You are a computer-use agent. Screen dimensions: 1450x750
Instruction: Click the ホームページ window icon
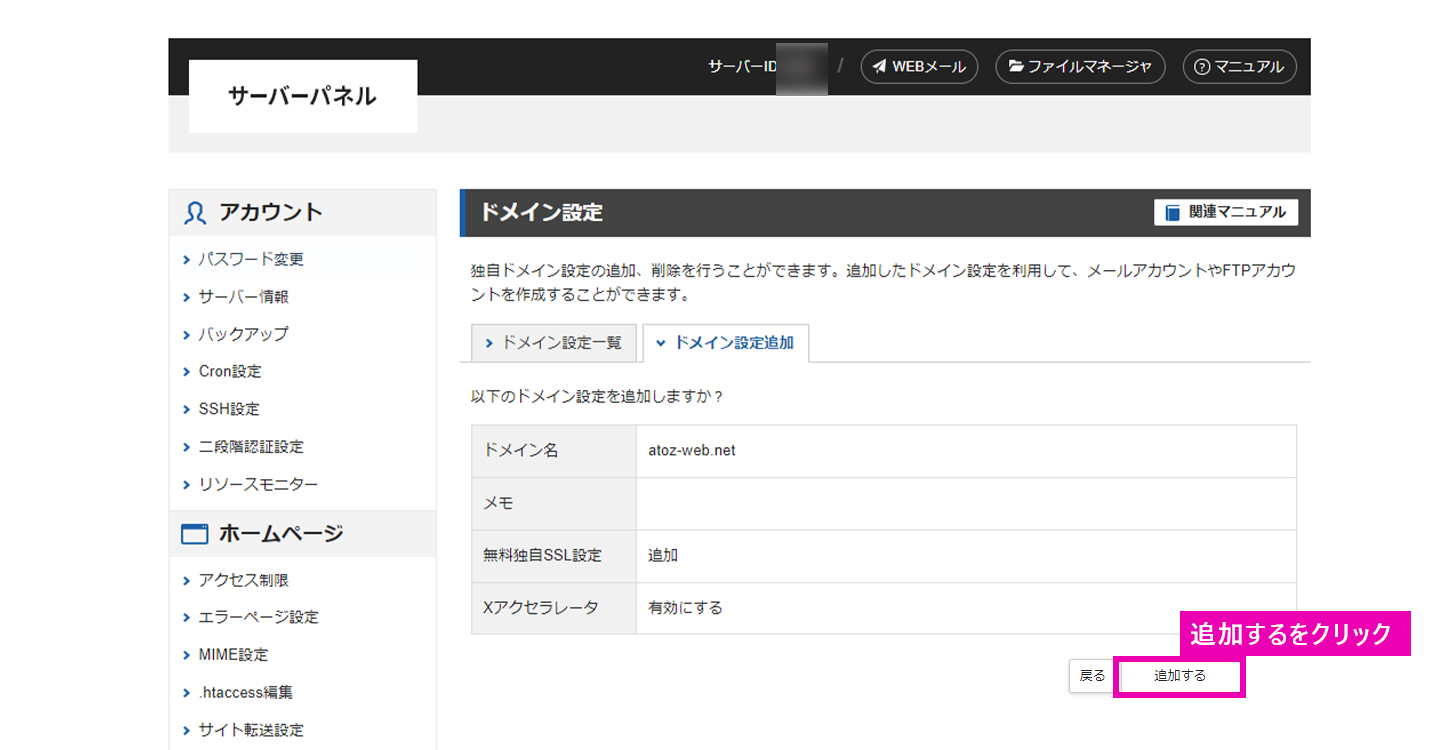coord(194,534)
